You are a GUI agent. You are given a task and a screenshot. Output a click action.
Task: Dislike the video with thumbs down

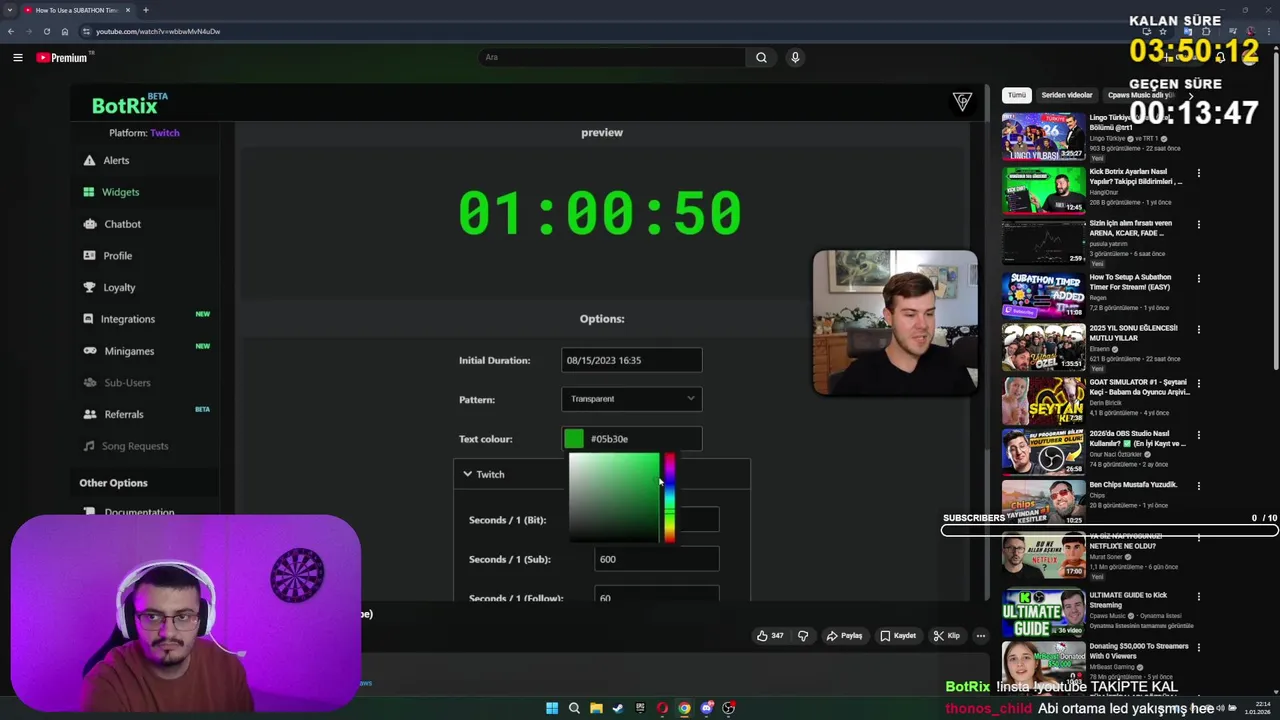803,635
